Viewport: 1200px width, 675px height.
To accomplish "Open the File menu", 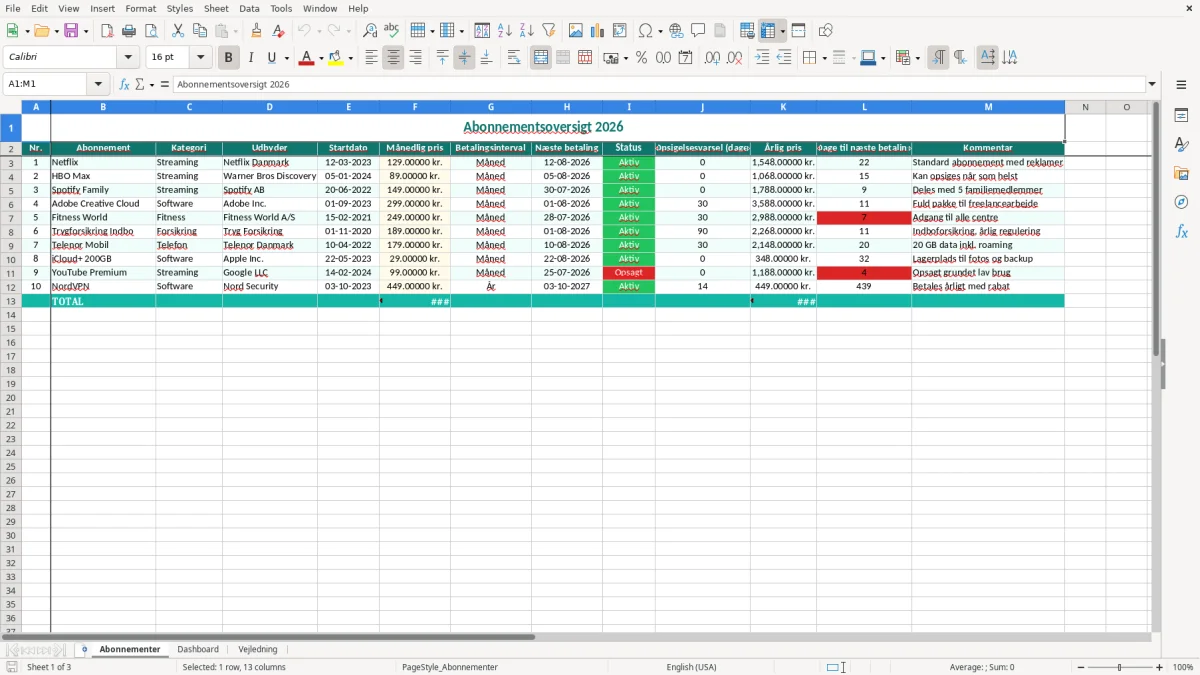I will pos(13,8).
